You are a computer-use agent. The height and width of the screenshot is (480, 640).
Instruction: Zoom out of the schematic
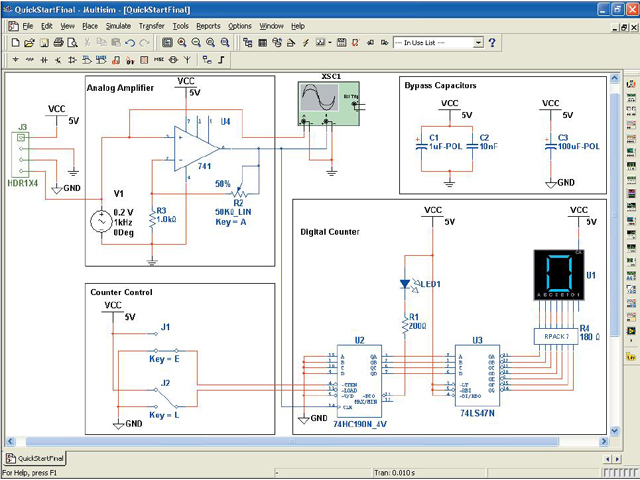coord(196,42)
